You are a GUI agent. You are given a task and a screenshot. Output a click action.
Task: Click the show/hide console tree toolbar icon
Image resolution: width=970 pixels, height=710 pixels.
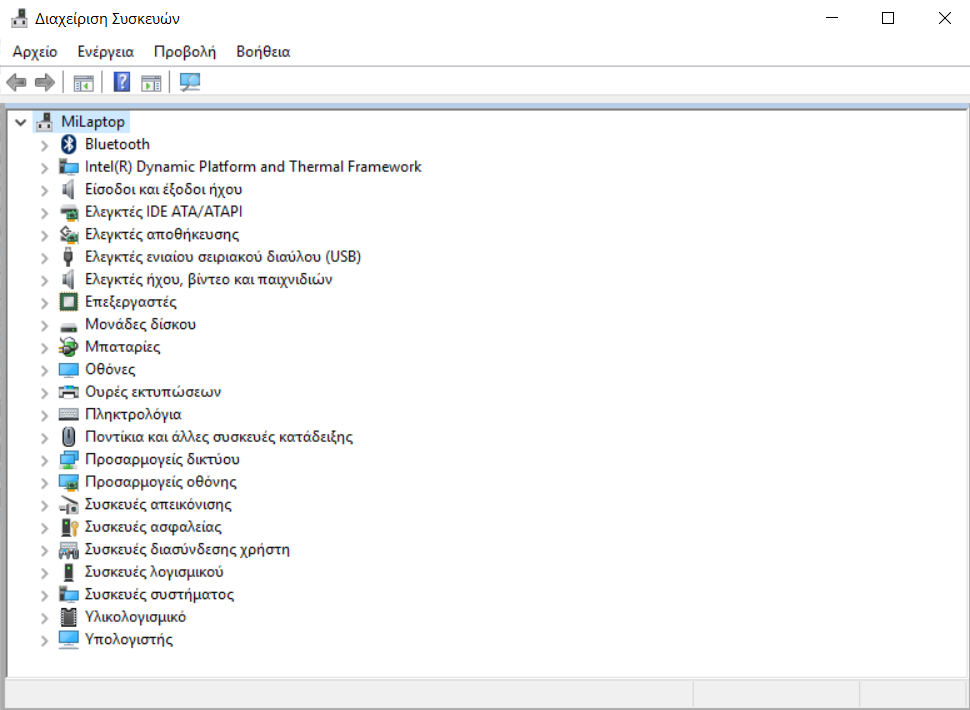84,82
